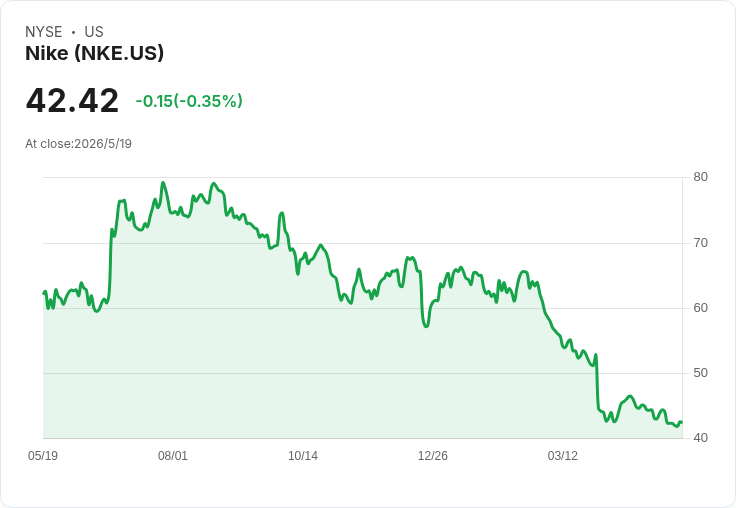Select the 08/01 x-axis date label

point(173,455)
